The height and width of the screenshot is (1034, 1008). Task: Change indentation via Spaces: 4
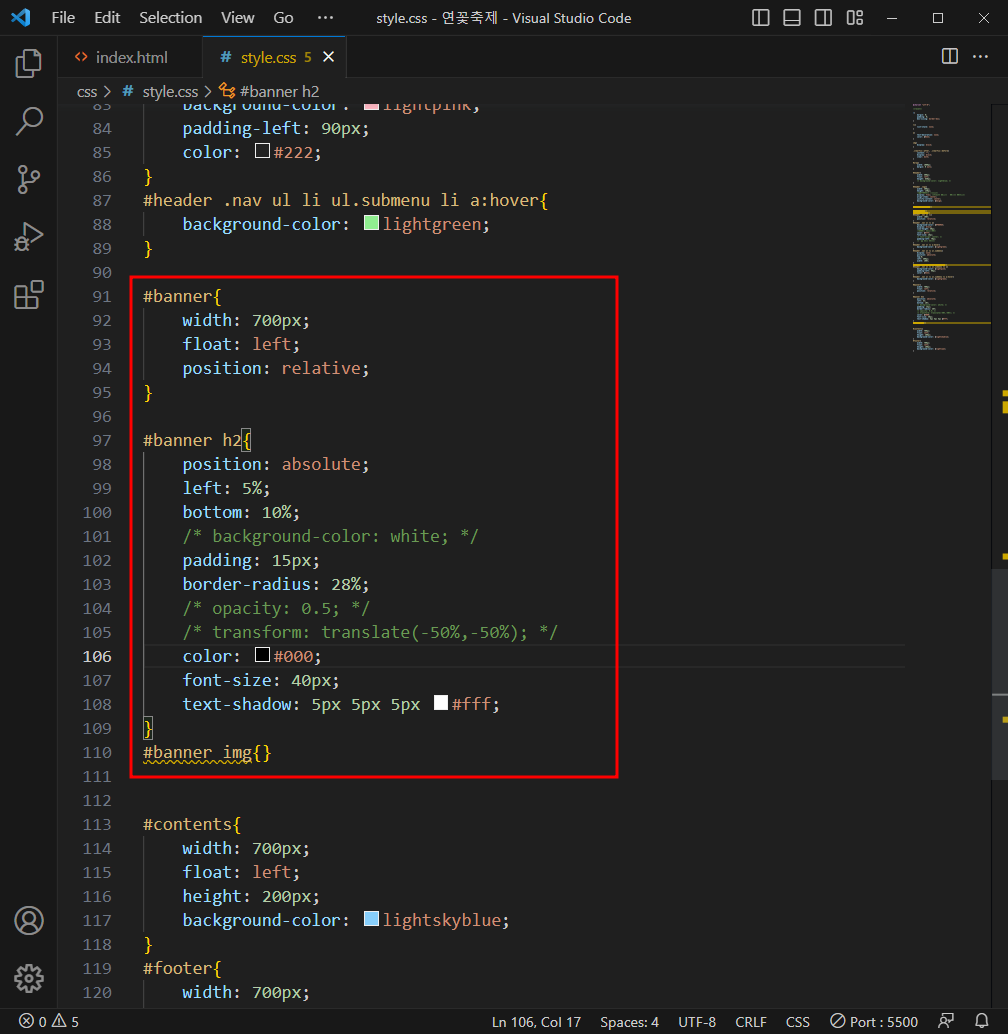[x=629, y=1021]
